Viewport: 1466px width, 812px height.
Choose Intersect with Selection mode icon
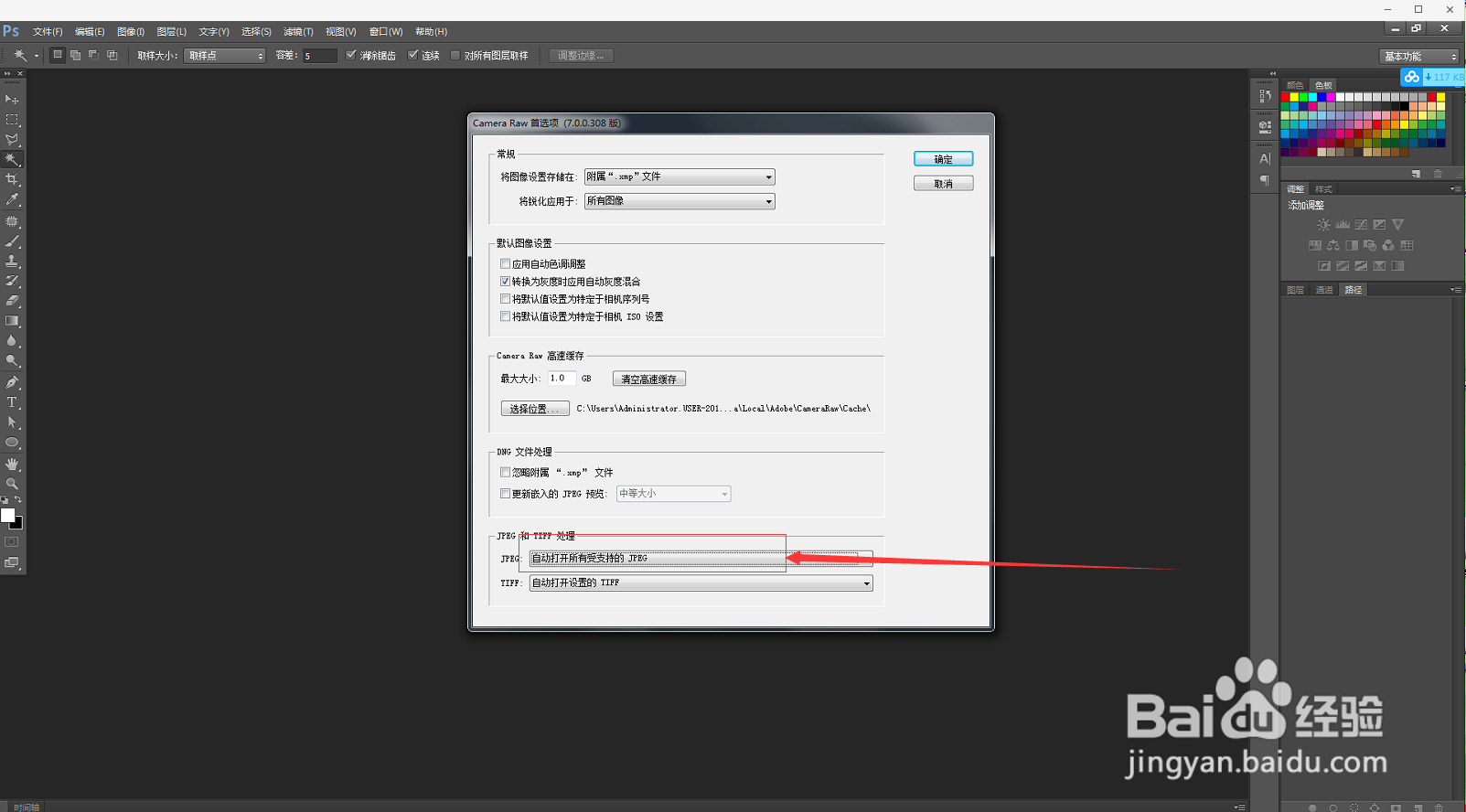112,55
